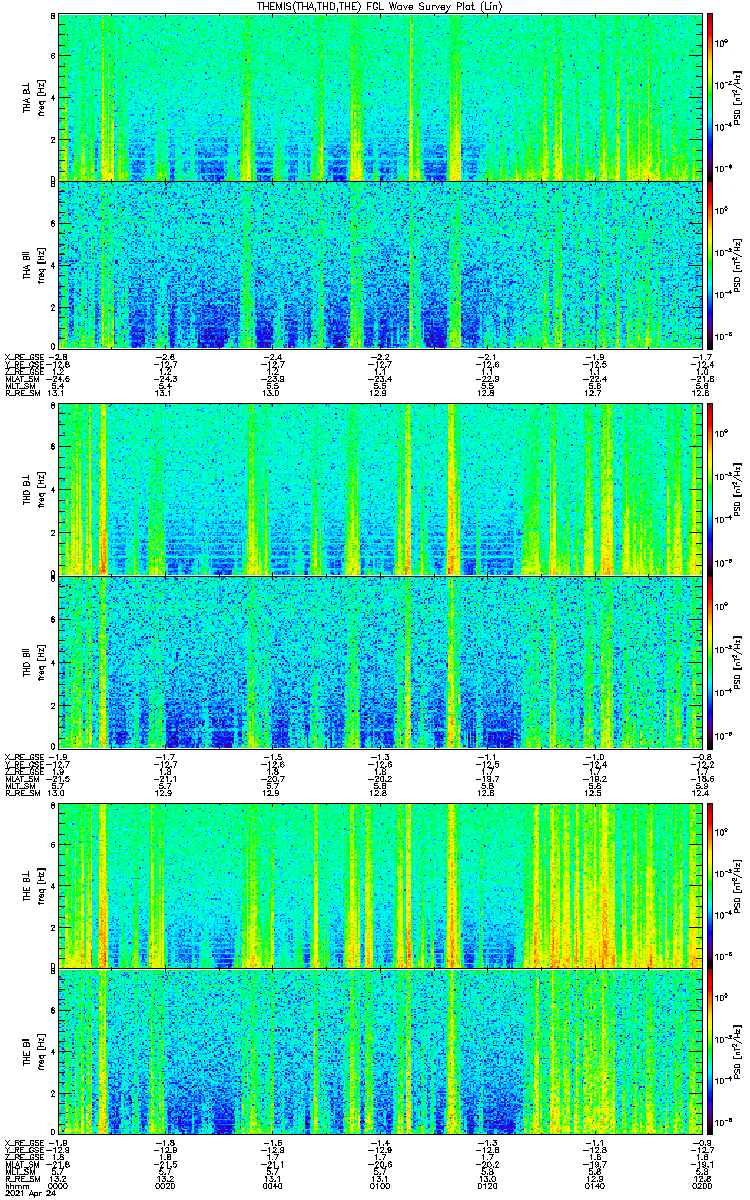Click the THD B-parallel freq [Hz] axis label
This screenshot has width=750, height=1200.
40,661
